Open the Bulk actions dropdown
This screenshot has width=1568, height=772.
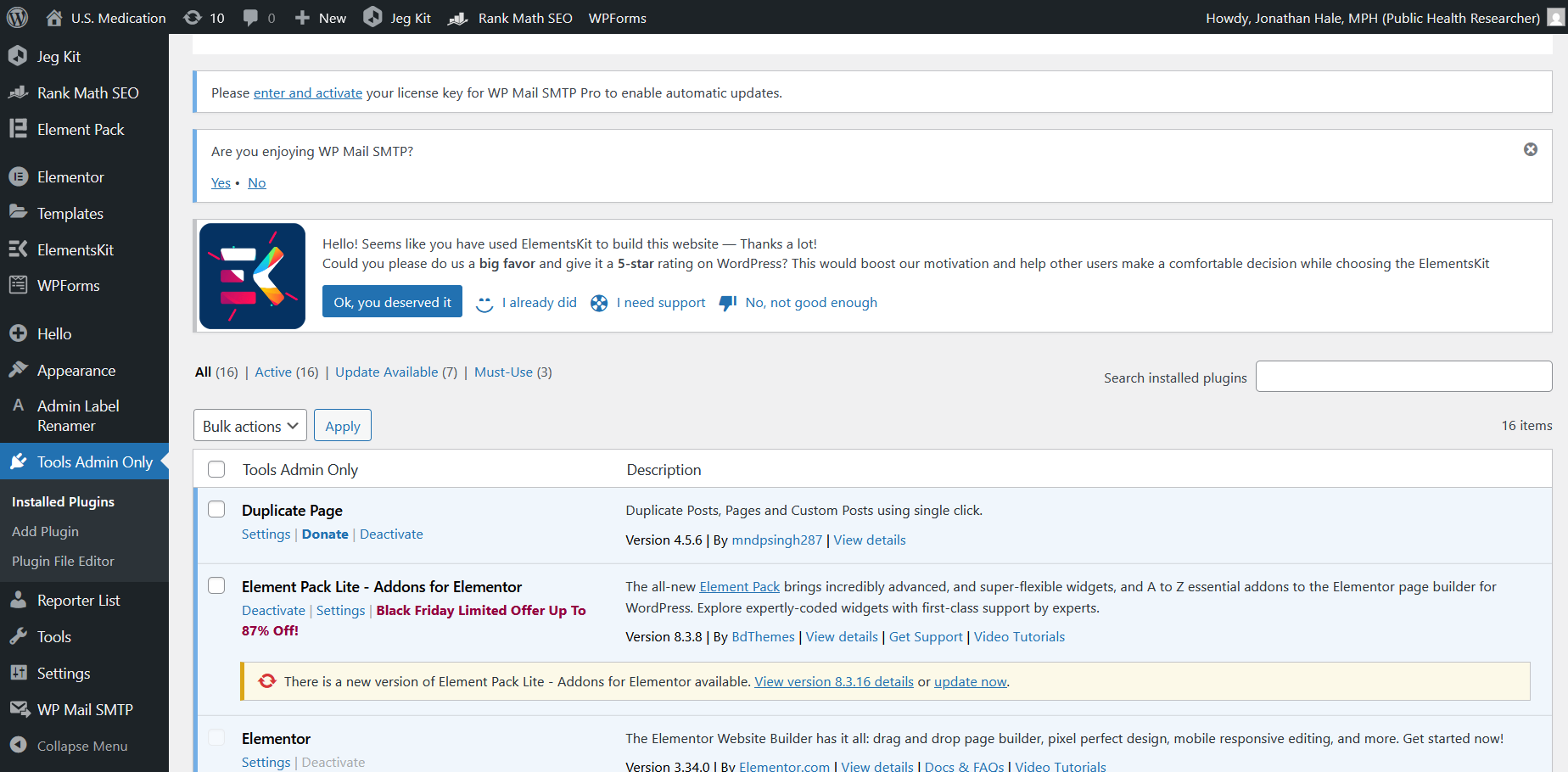pyautogui.click(x=250, y=426)
